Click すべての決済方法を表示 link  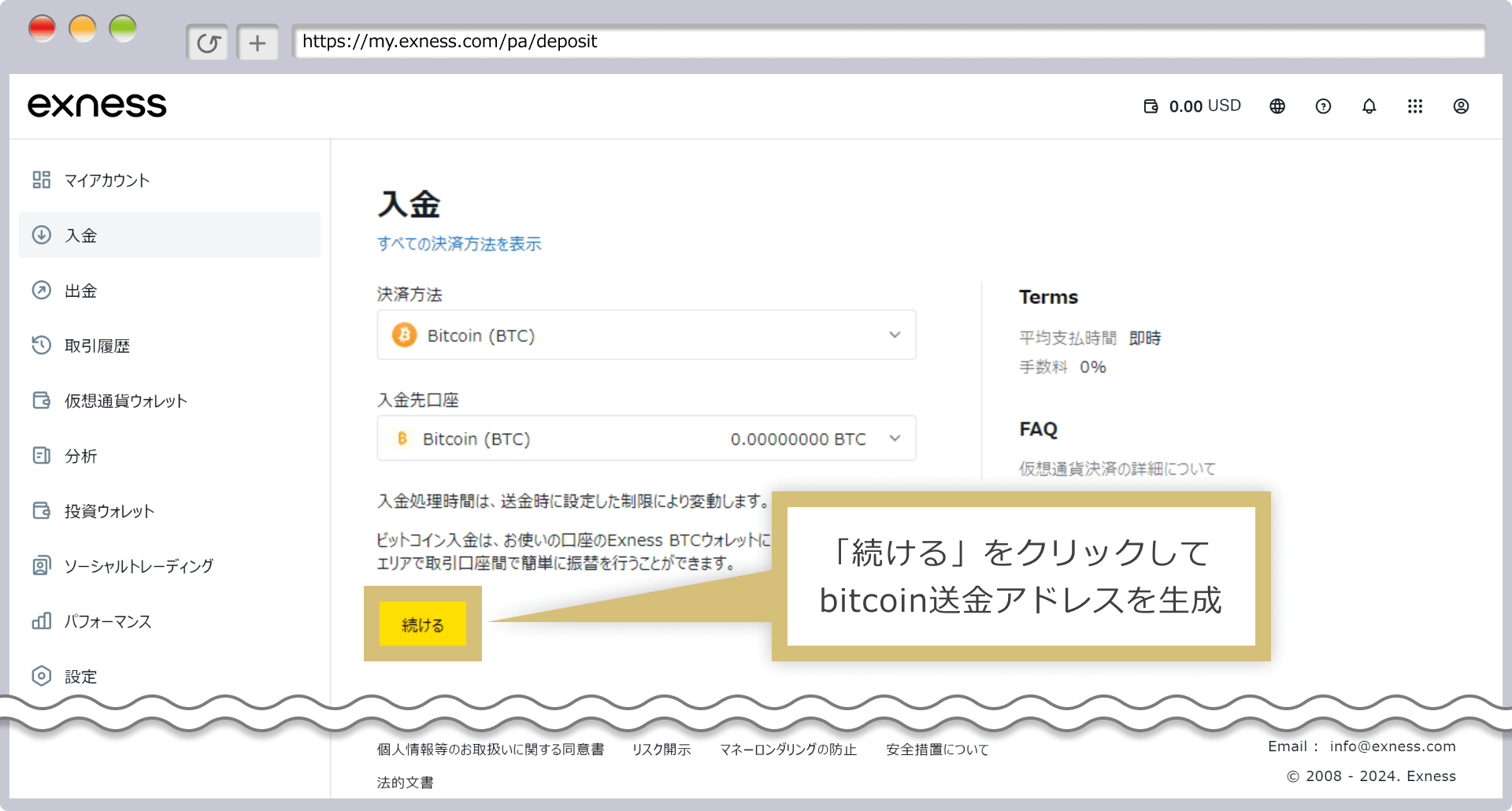point(459,243)
